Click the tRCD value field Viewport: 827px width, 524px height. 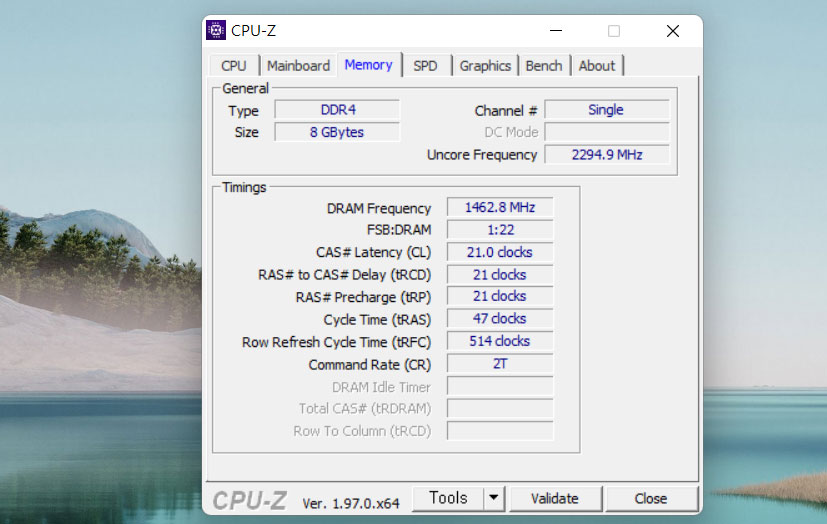(500, 275)
